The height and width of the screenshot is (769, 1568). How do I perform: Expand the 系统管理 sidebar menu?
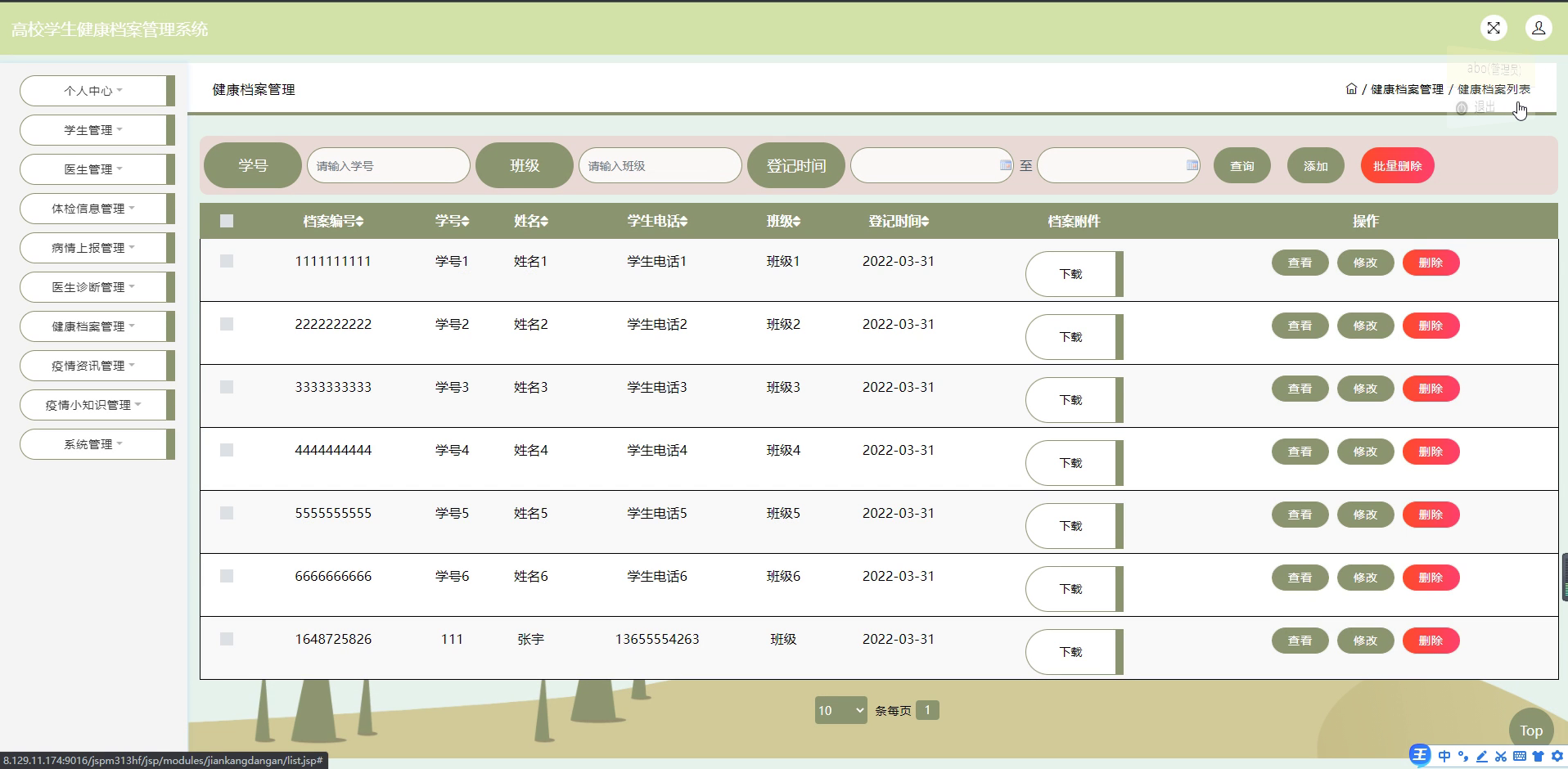click(97, 444)
